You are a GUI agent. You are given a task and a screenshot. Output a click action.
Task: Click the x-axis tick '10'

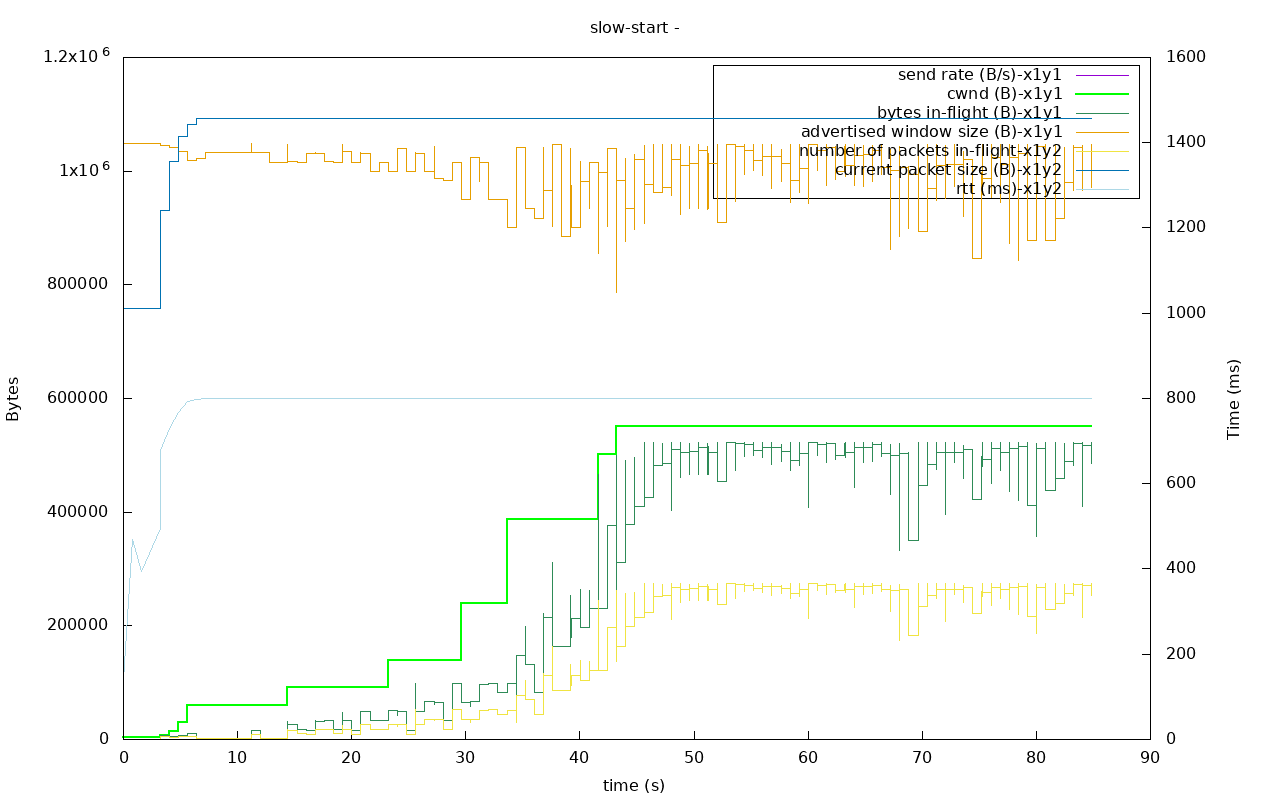point(237,757)
